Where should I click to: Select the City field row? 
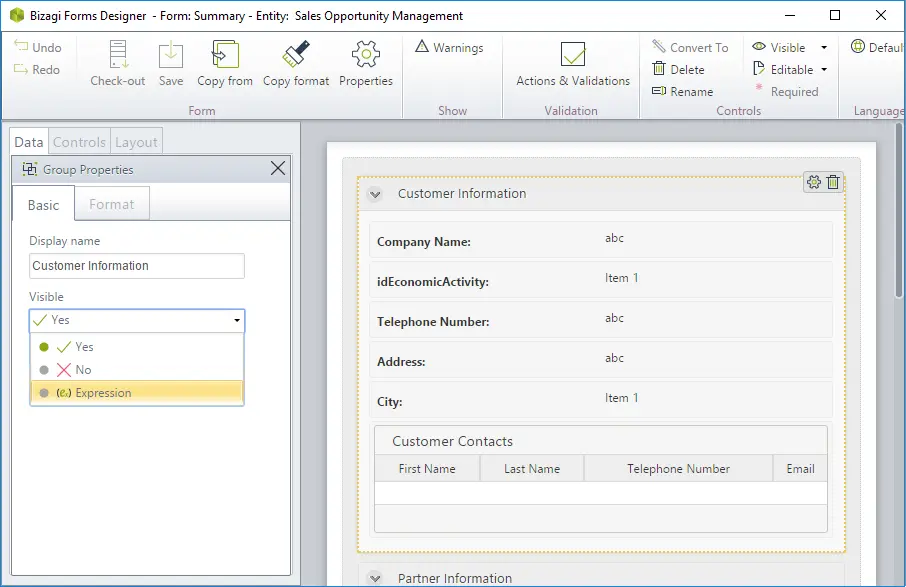tap(601, 399)
